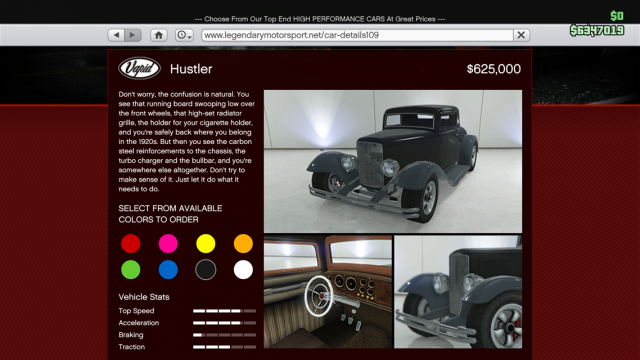Go back with the browser back arrow
This screenshot has height=360, width=640.
(116, 35)
